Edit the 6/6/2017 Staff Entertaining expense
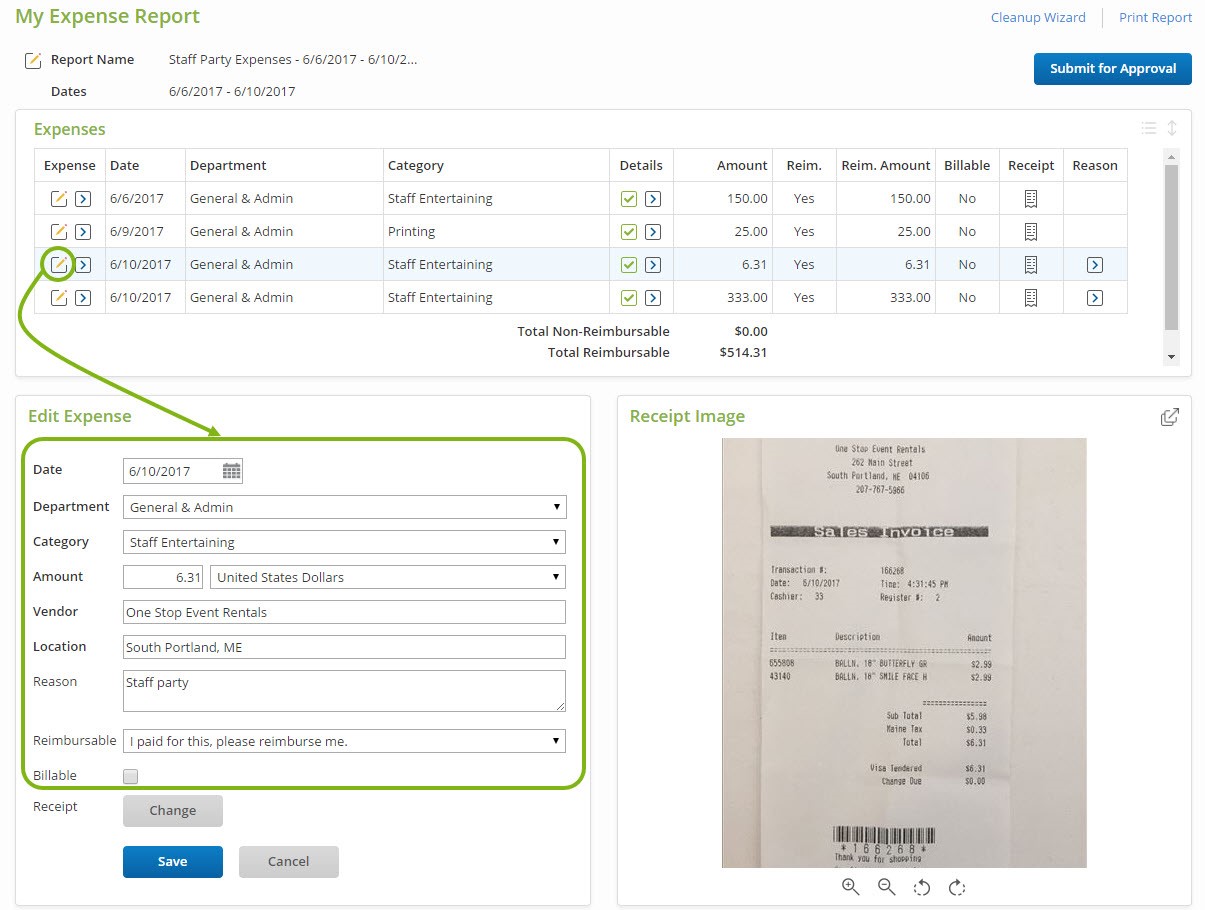Viewport: 1205px width, 910px height. [58, 198]
